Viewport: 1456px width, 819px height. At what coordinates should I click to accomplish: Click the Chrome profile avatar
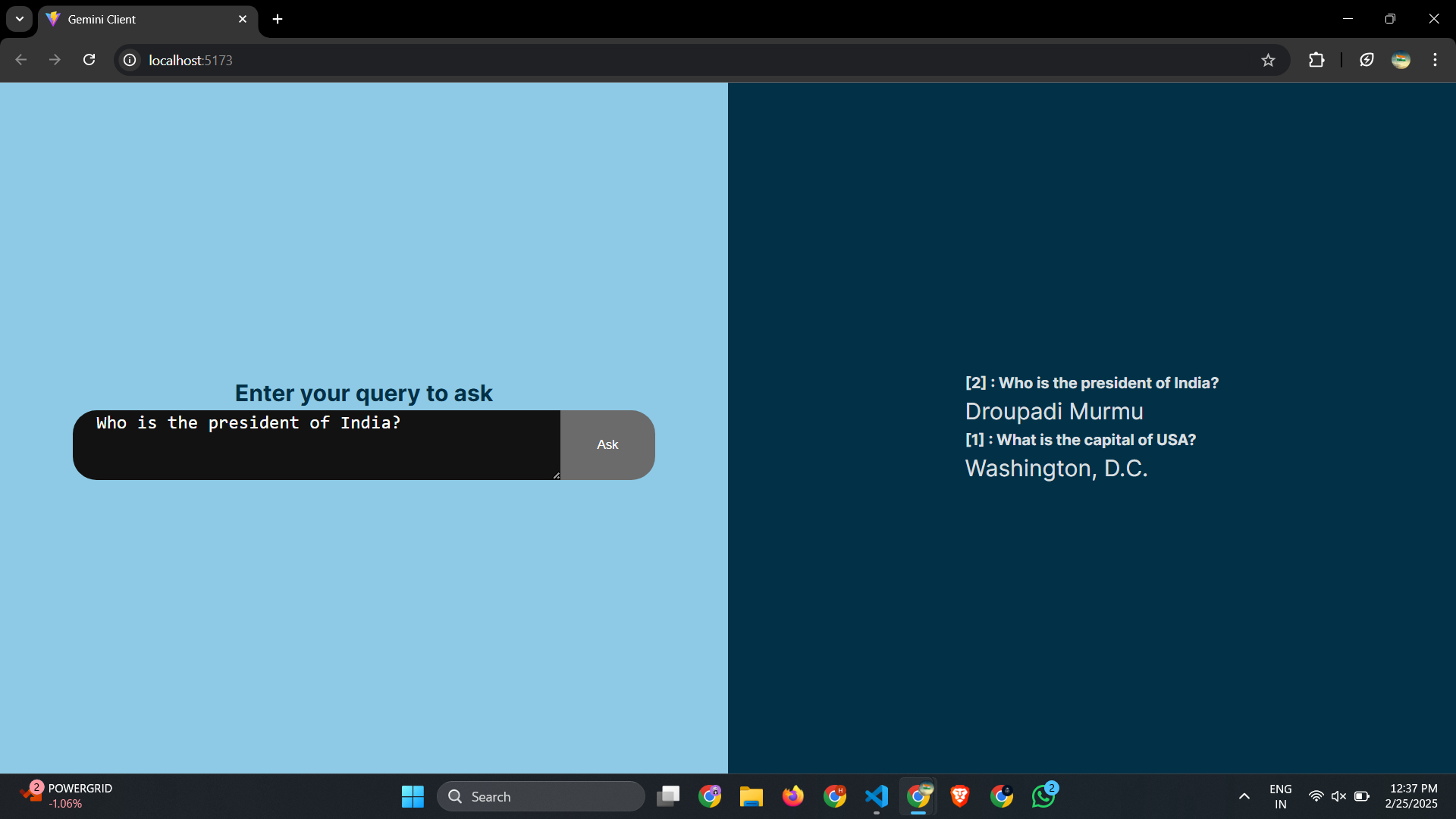[1401, 60]
